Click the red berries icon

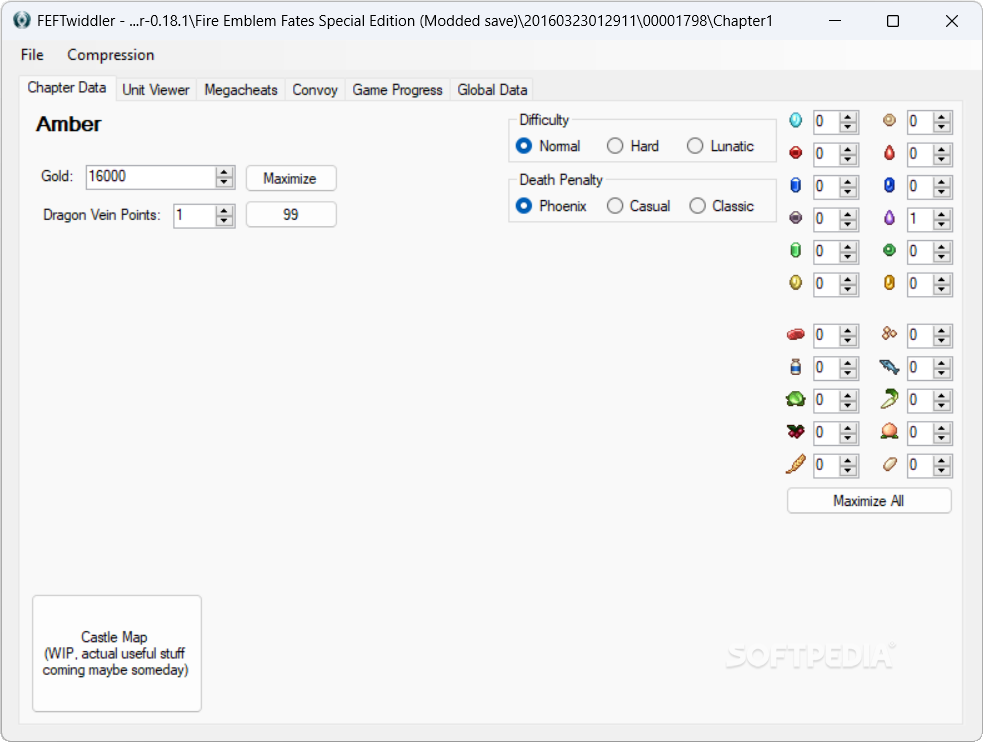click(x=796, y=432)
